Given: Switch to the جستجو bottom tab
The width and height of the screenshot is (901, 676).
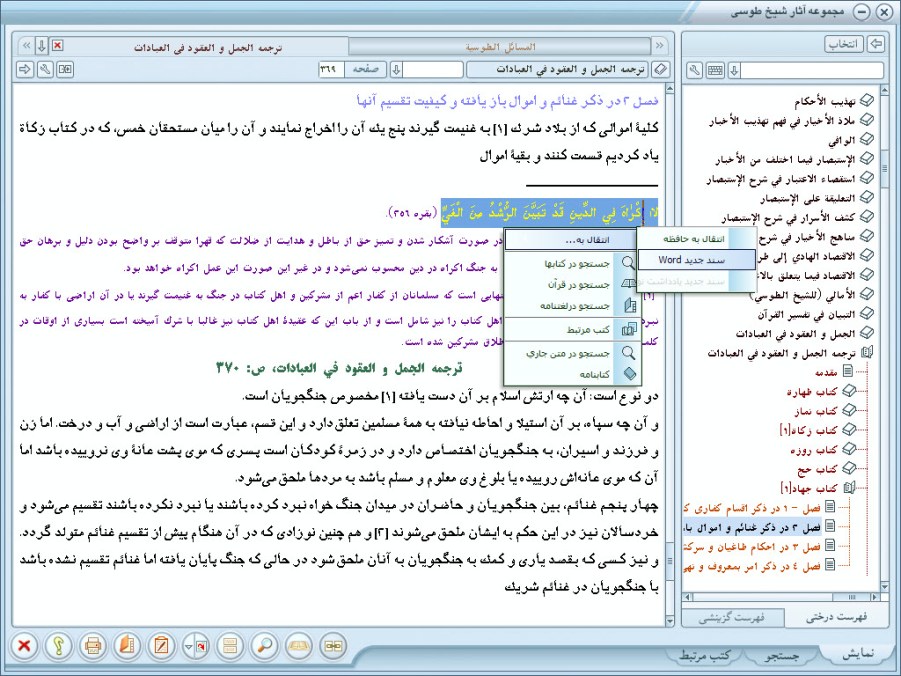Looking at the screenshot, I should 781,655.
